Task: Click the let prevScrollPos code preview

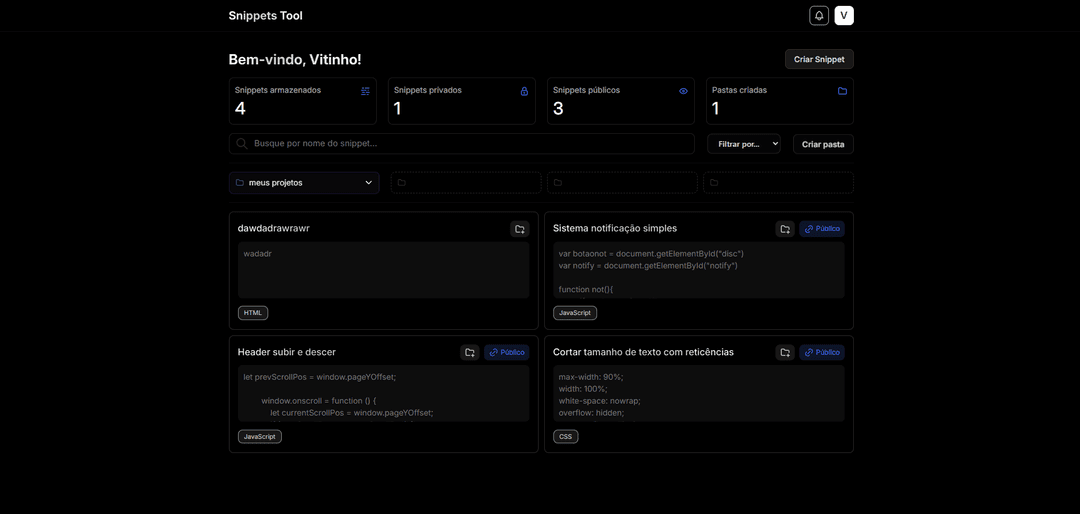Action: click(x=384, y=393)
